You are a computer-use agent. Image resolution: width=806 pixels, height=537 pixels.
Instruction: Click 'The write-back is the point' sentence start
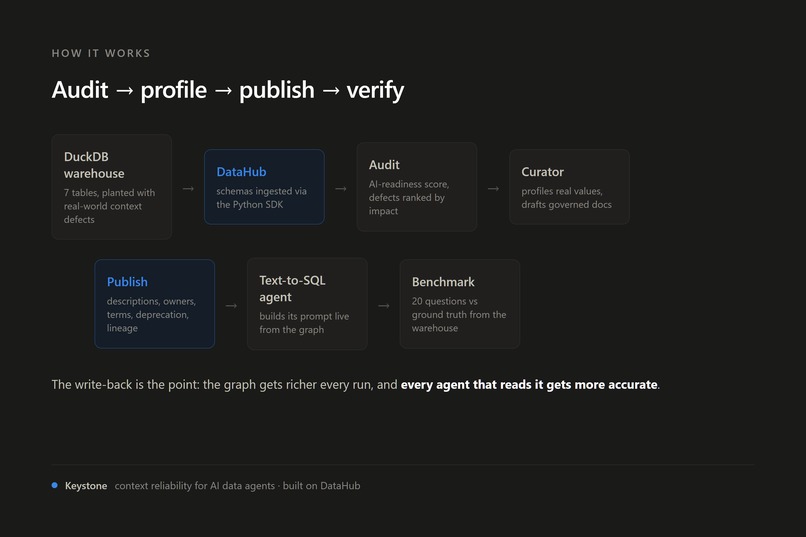125,384
